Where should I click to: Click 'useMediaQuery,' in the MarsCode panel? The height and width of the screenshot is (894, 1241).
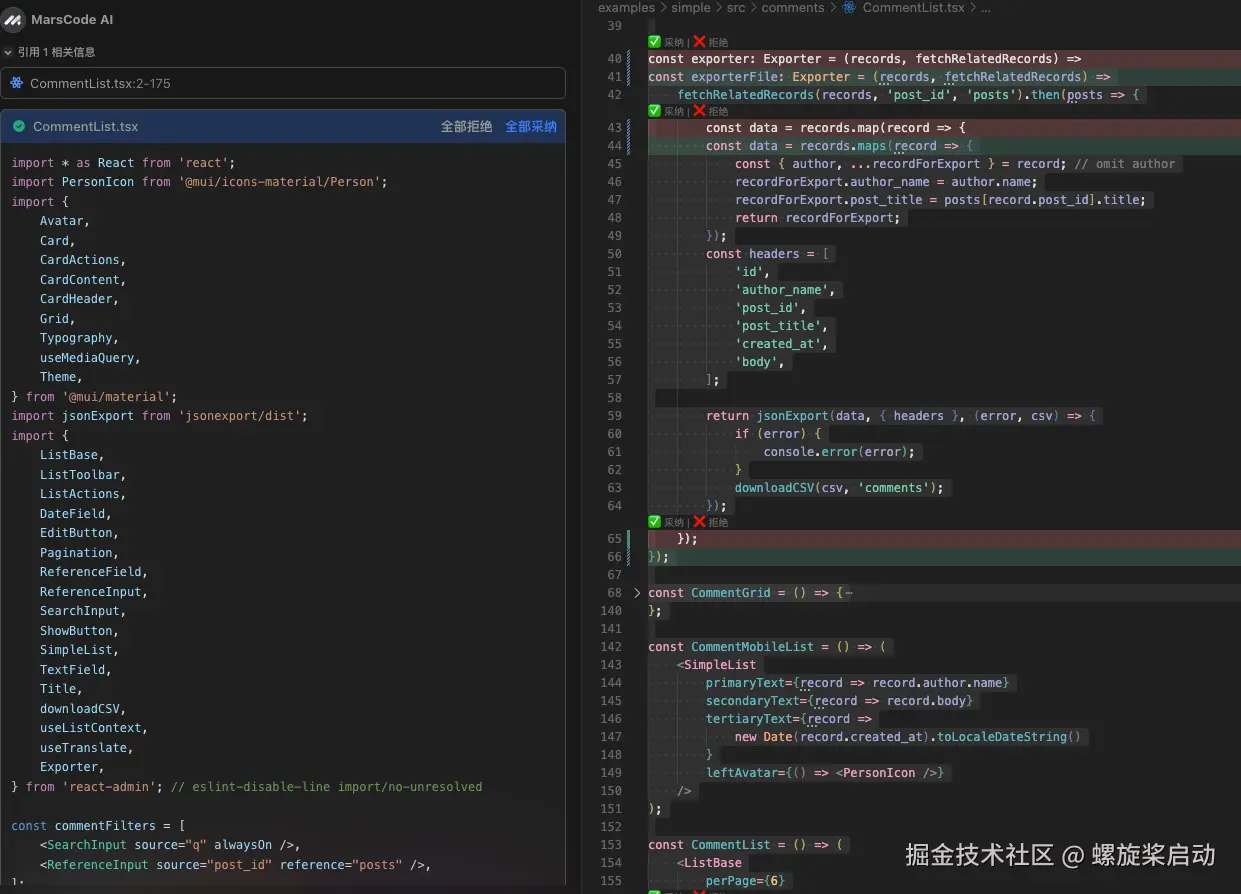click(x=90, y=358)
